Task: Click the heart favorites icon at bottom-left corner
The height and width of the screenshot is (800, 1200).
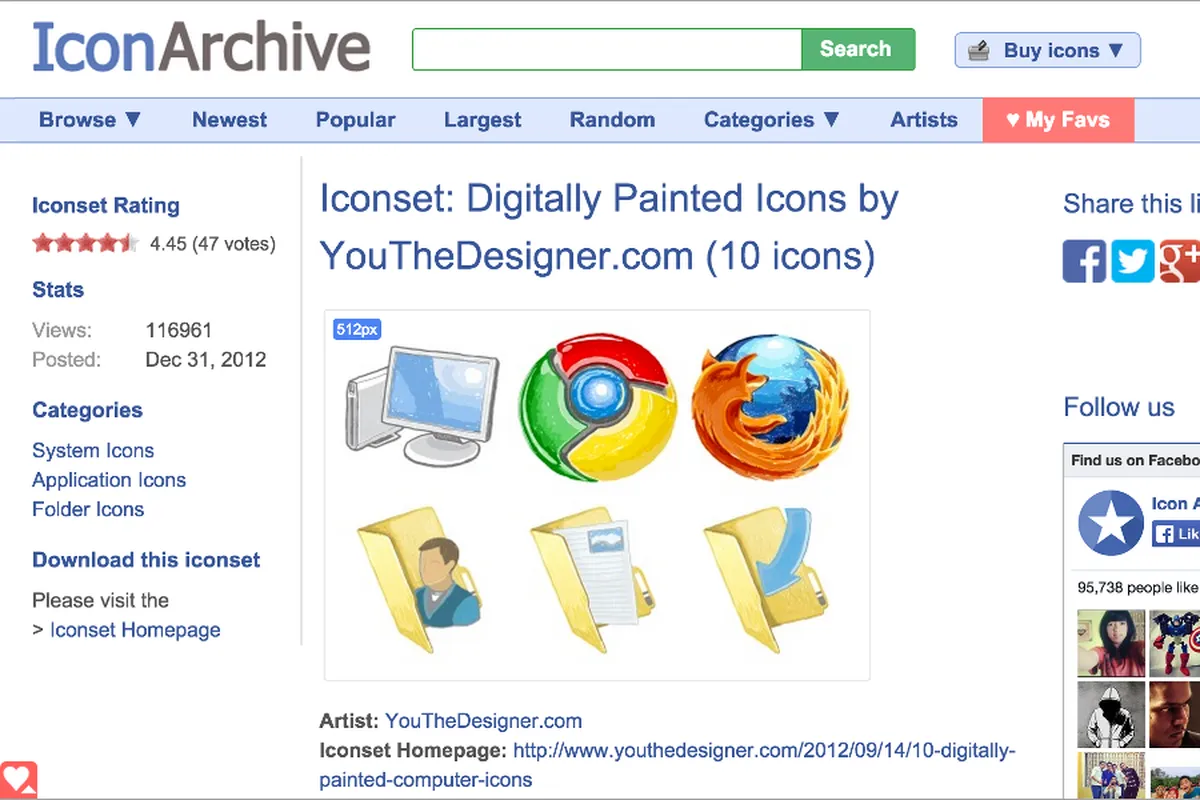Action: (18, 780)
